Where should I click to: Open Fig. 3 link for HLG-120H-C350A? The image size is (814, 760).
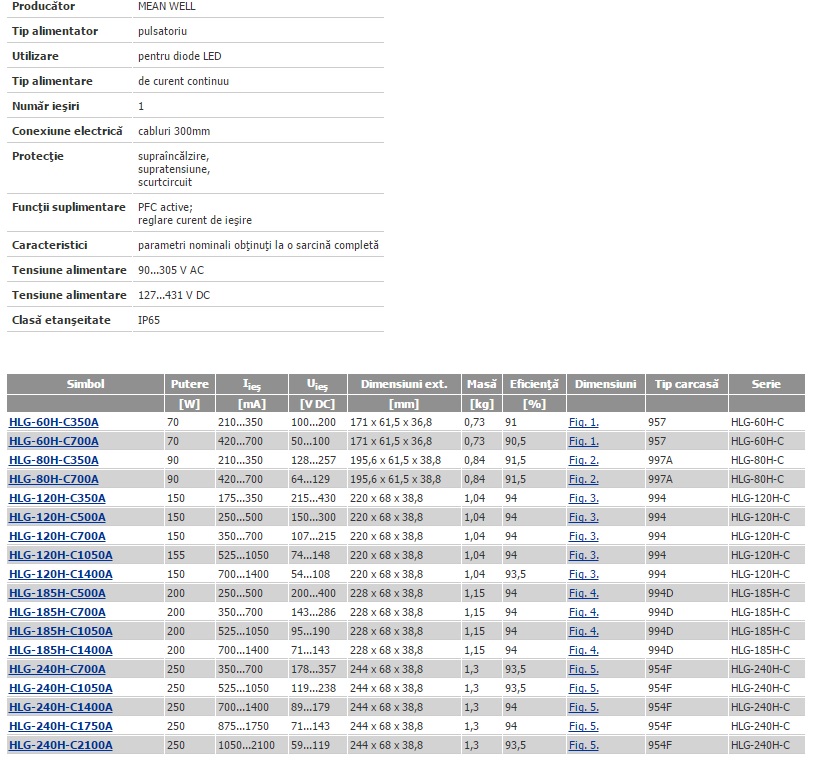pos(584,498)
